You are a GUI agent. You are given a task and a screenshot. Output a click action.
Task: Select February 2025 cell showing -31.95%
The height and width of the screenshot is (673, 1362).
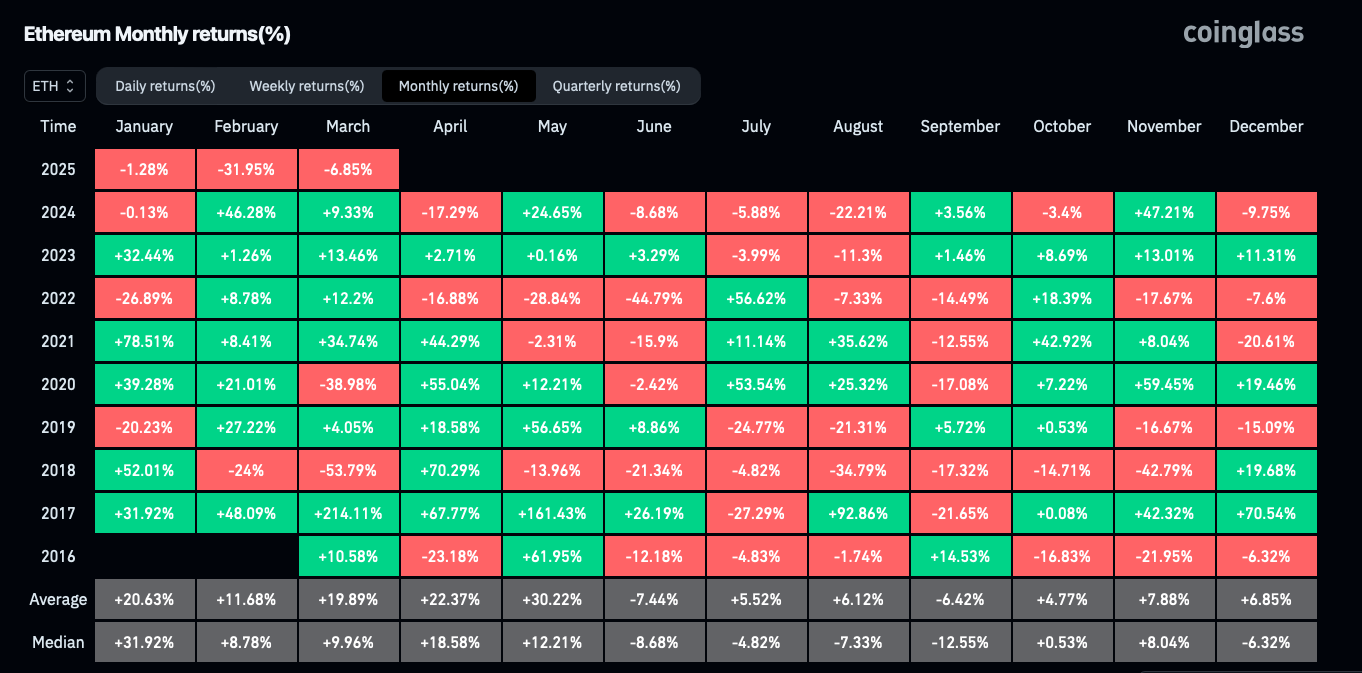[246, 170]
